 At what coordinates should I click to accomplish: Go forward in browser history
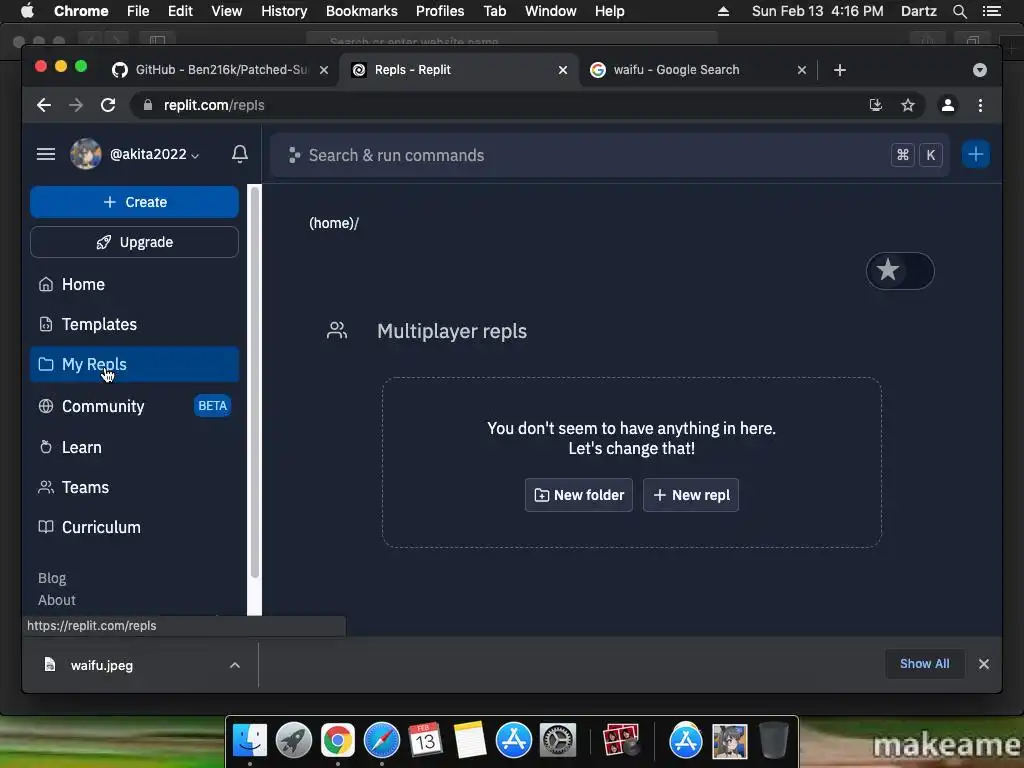pyautogui.click(x=76, y=105)
